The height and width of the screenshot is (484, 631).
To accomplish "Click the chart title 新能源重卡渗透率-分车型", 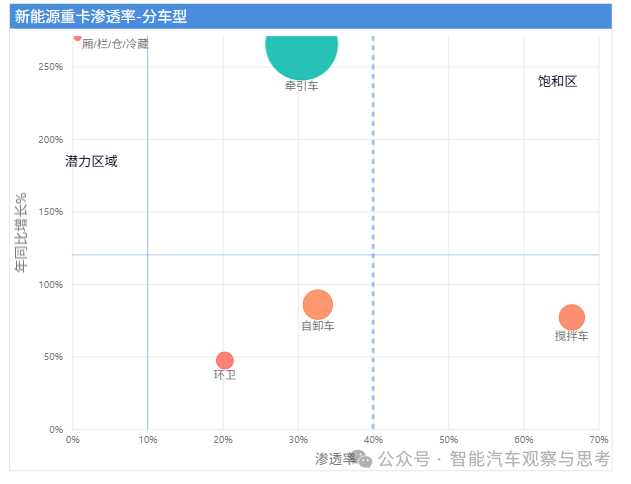I will click(x=101, y=17).
